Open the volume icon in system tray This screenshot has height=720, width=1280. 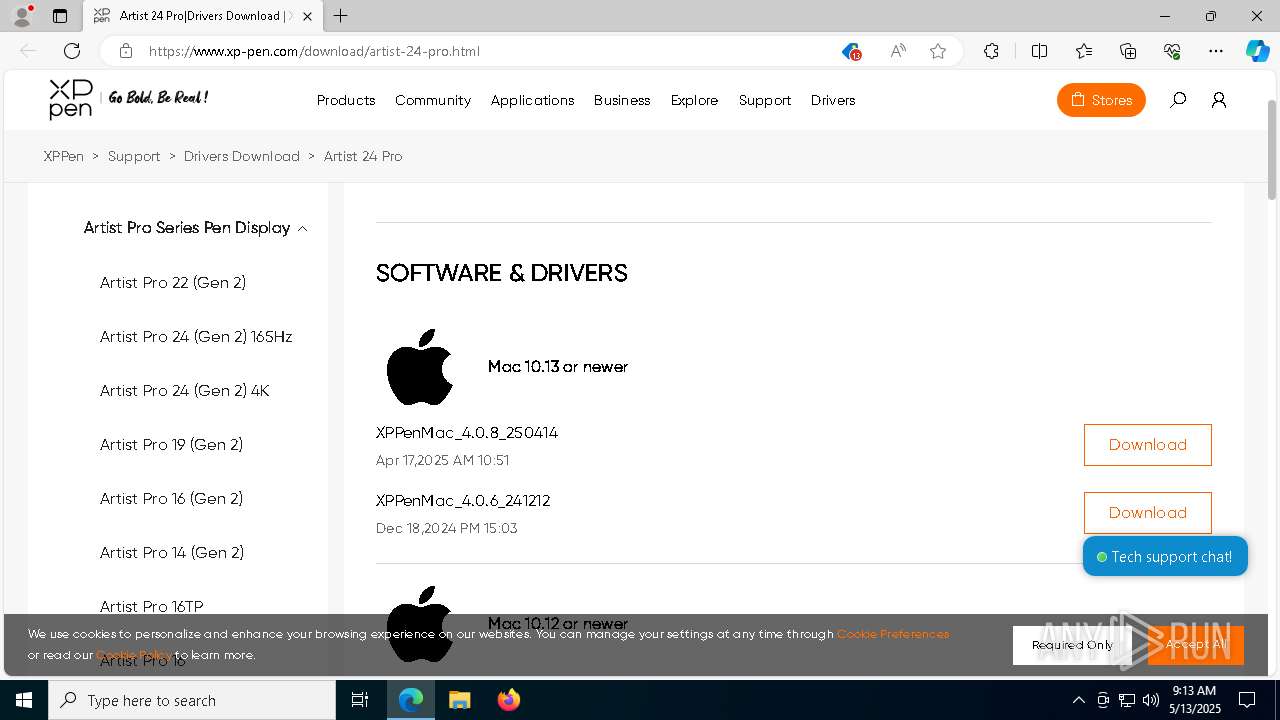coord(1150,700)
